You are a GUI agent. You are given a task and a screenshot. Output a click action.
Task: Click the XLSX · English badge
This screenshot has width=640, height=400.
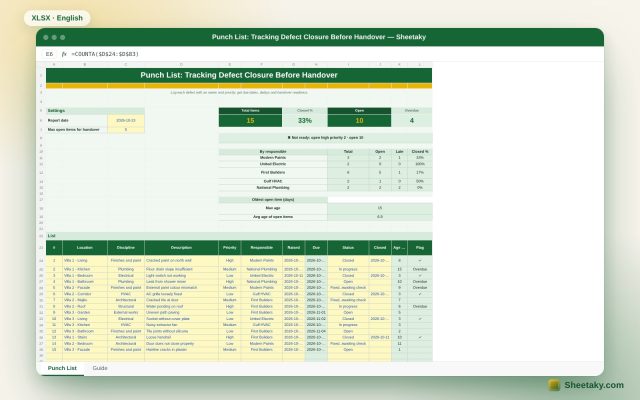pyautogui.click(x=57, y=18)
